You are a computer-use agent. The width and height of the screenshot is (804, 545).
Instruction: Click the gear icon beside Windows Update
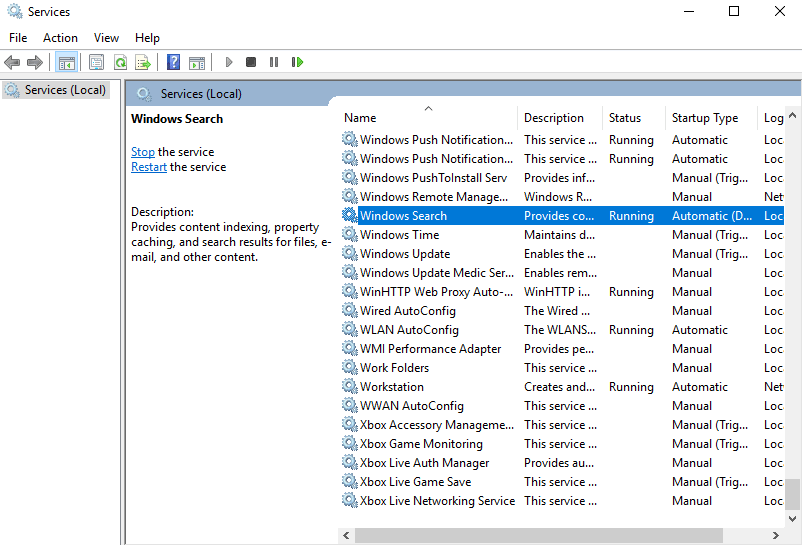coord(350,253)
